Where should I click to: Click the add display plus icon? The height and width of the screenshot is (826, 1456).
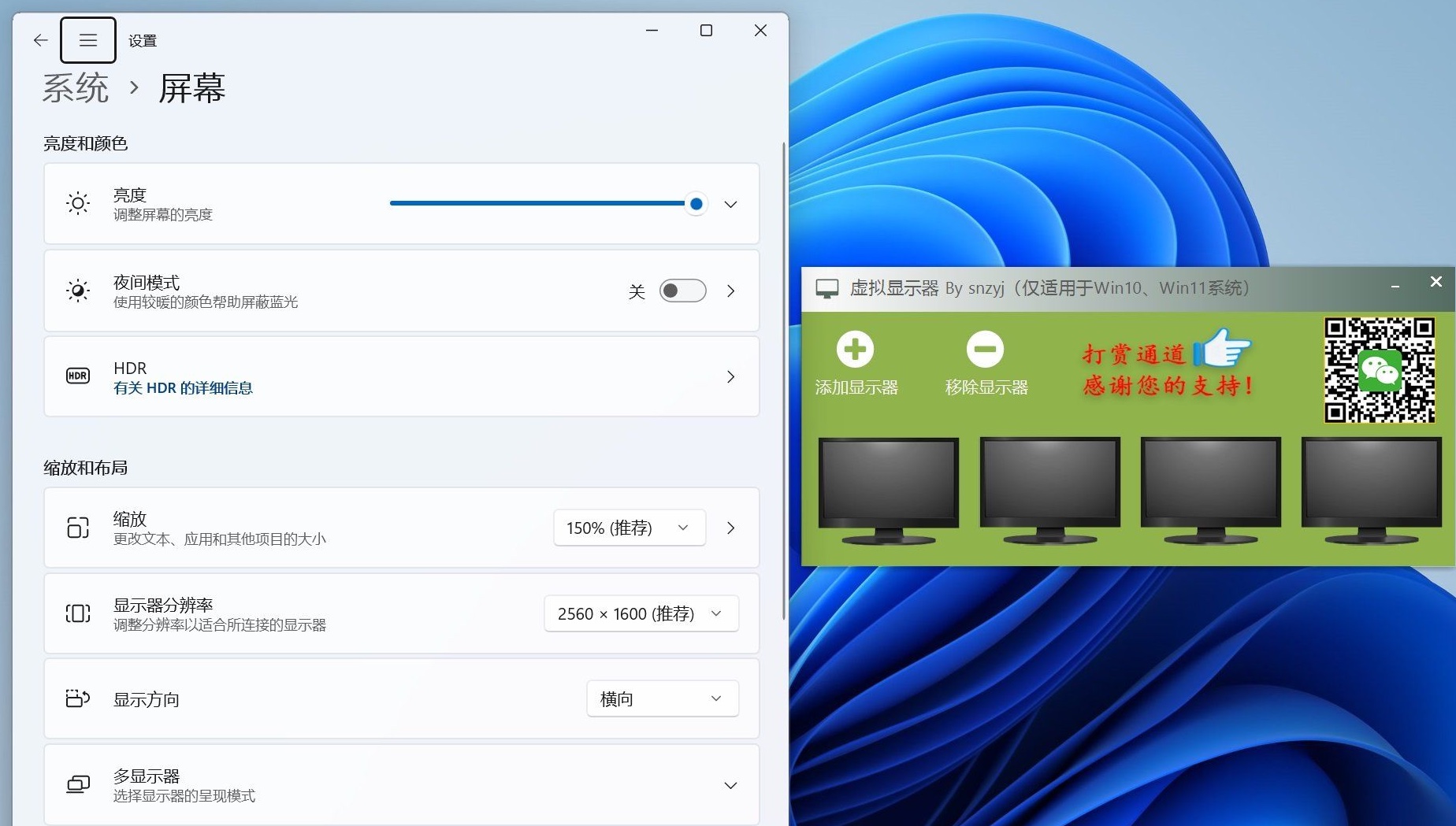tap(855, 350)
